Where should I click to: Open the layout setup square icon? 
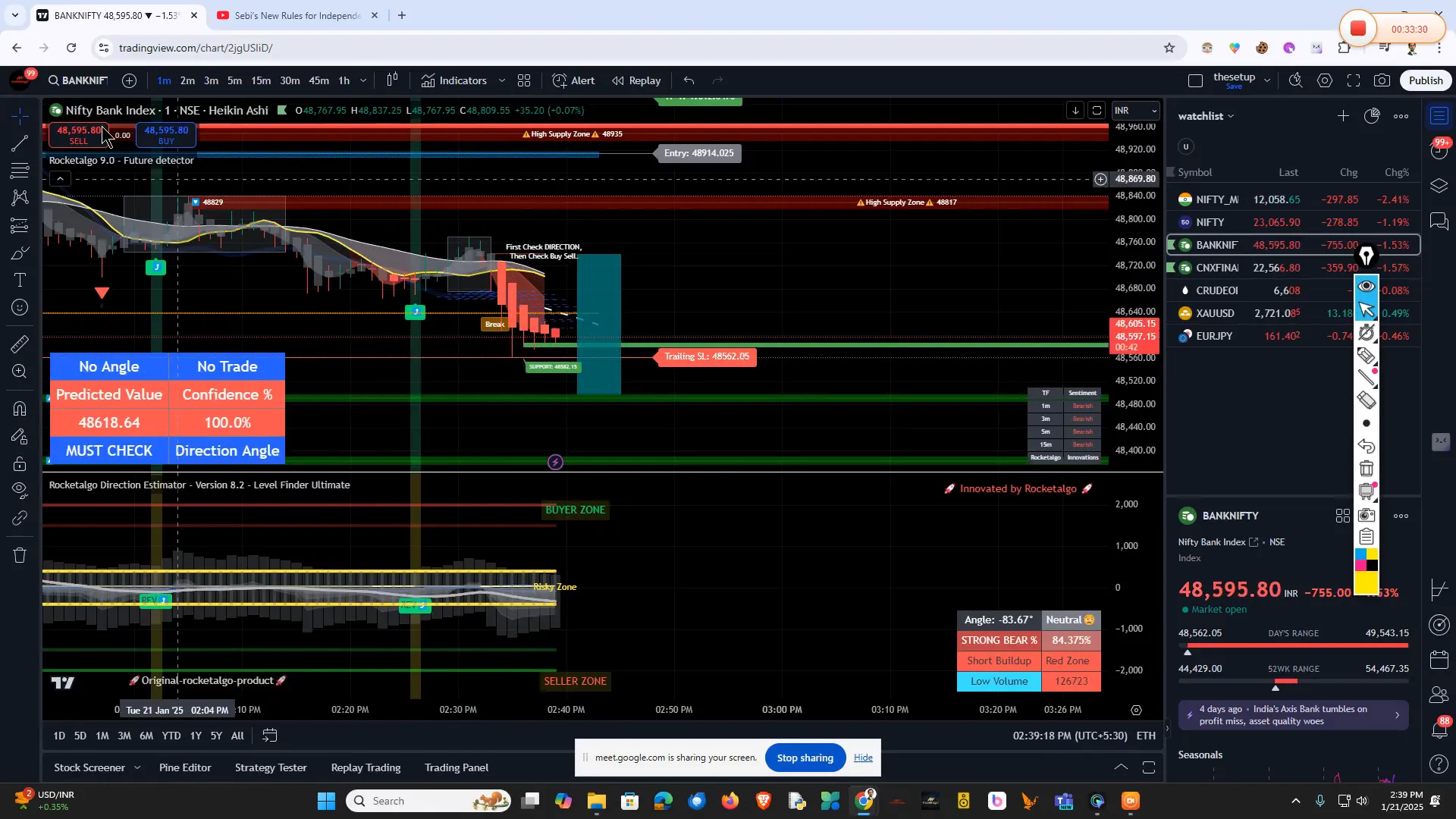[x=1196, y=80]
